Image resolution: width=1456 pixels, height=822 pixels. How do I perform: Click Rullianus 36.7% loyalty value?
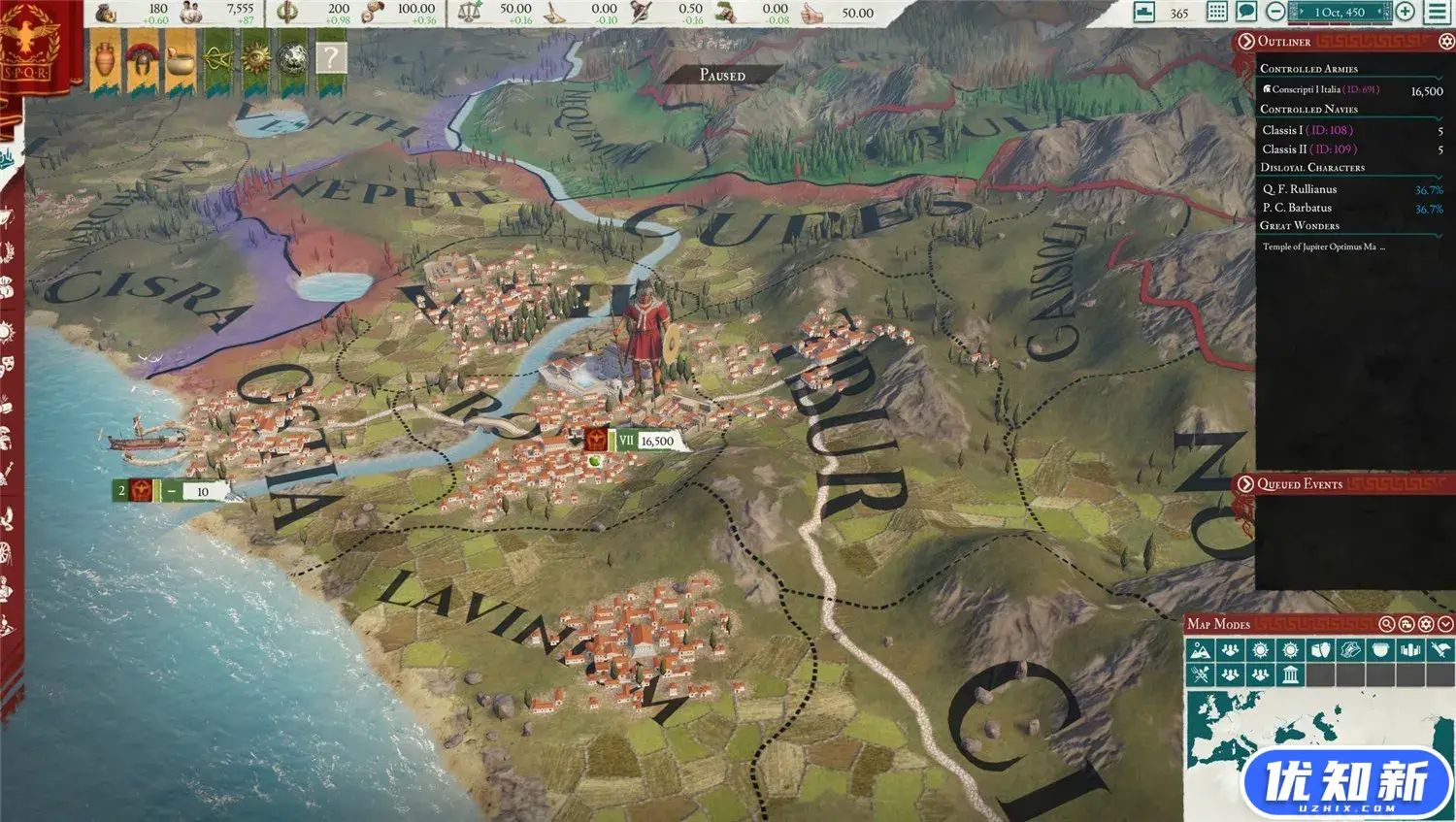[1429, 190]
